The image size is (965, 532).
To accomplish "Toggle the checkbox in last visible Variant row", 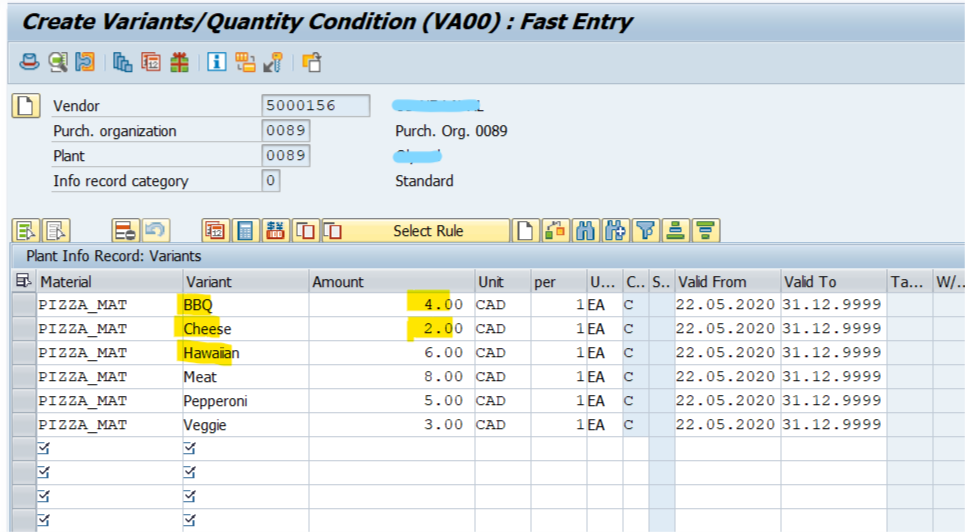I will [190, 520].
